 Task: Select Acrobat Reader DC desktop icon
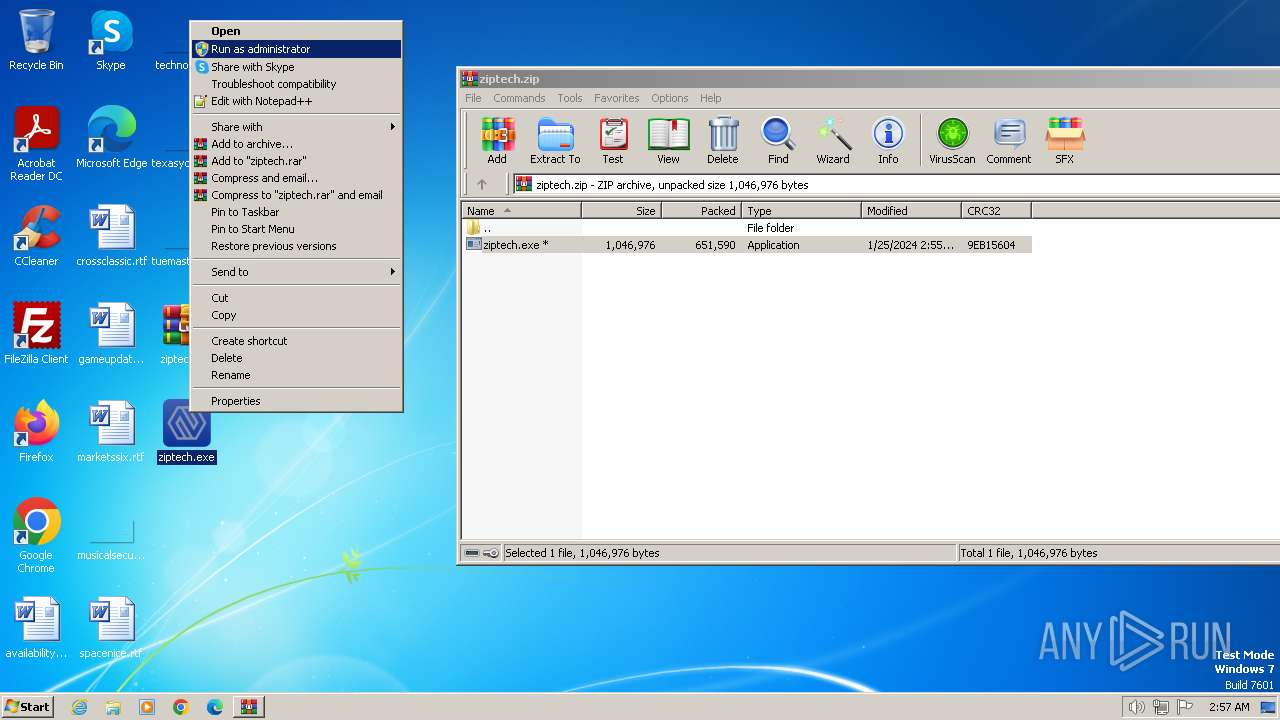(x=36, y=144)
